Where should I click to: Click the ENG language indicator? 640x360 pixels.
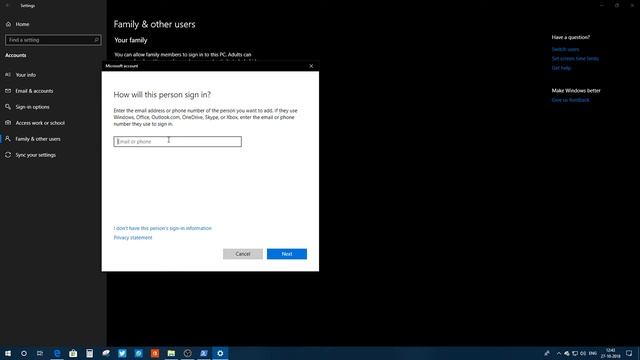pyautogui.click(x=593, y=353)
